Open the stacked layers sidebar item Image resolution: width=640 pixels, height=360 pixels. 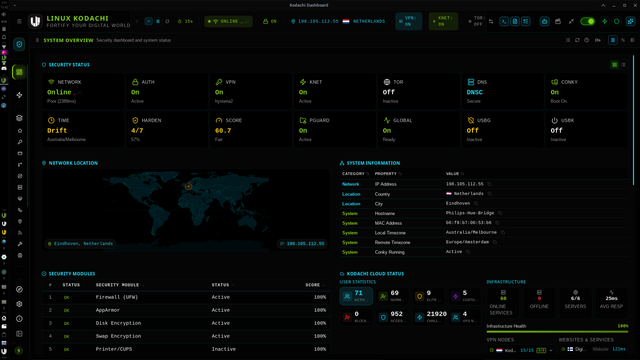click(x=19, y=118)
